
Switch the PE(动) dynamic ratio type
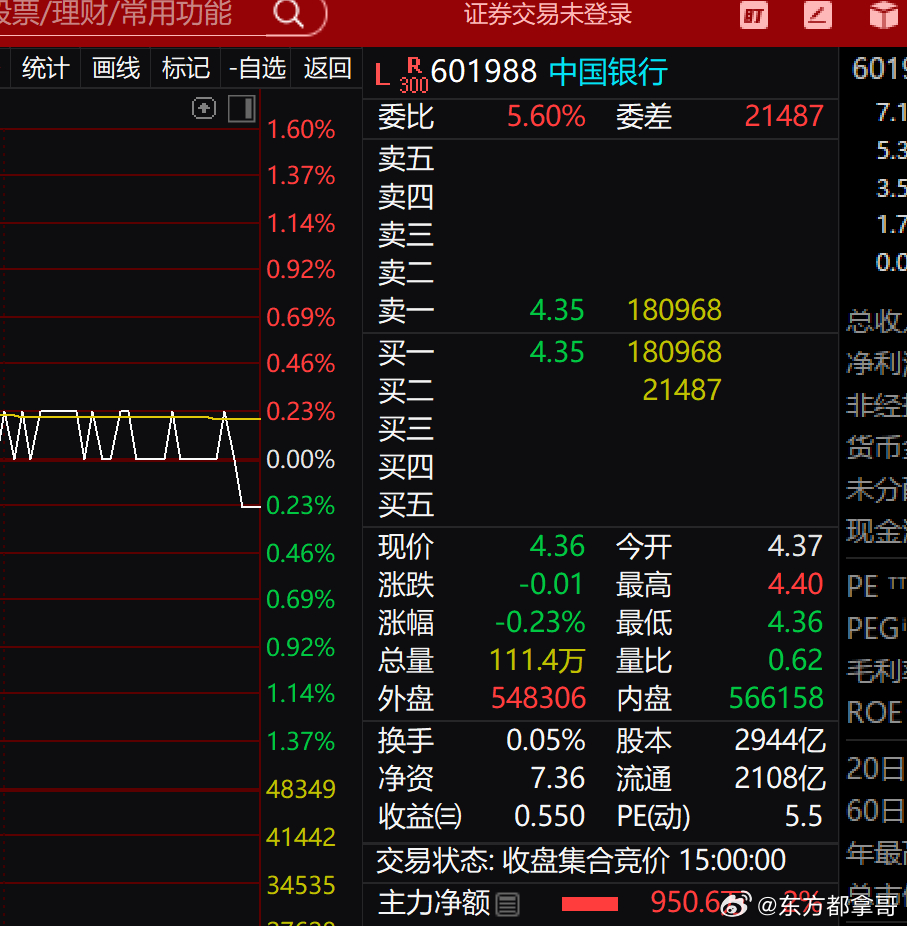click(x=653, y=816)
